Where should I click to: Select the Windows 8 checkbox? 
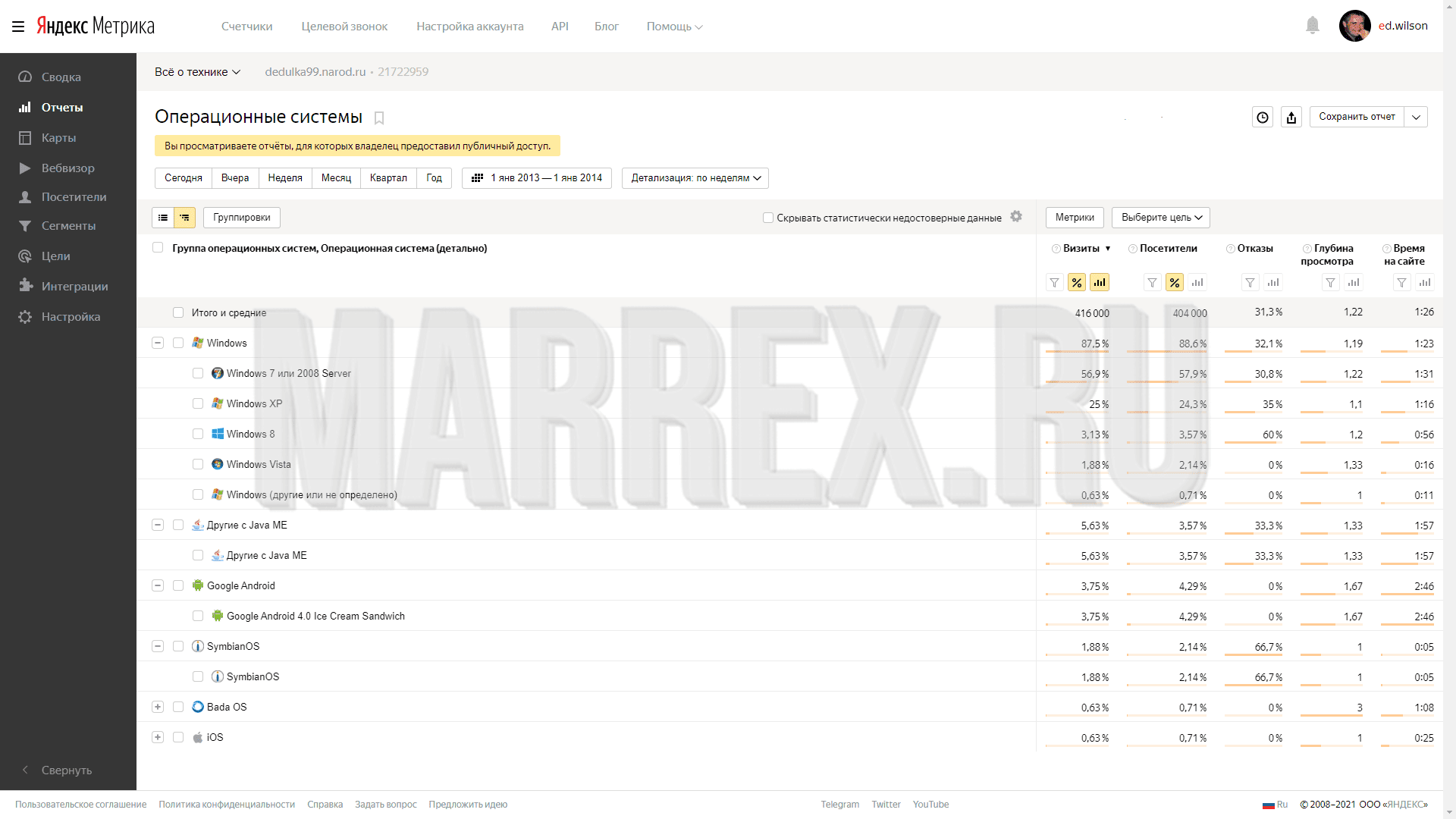(x=198, y=434)
